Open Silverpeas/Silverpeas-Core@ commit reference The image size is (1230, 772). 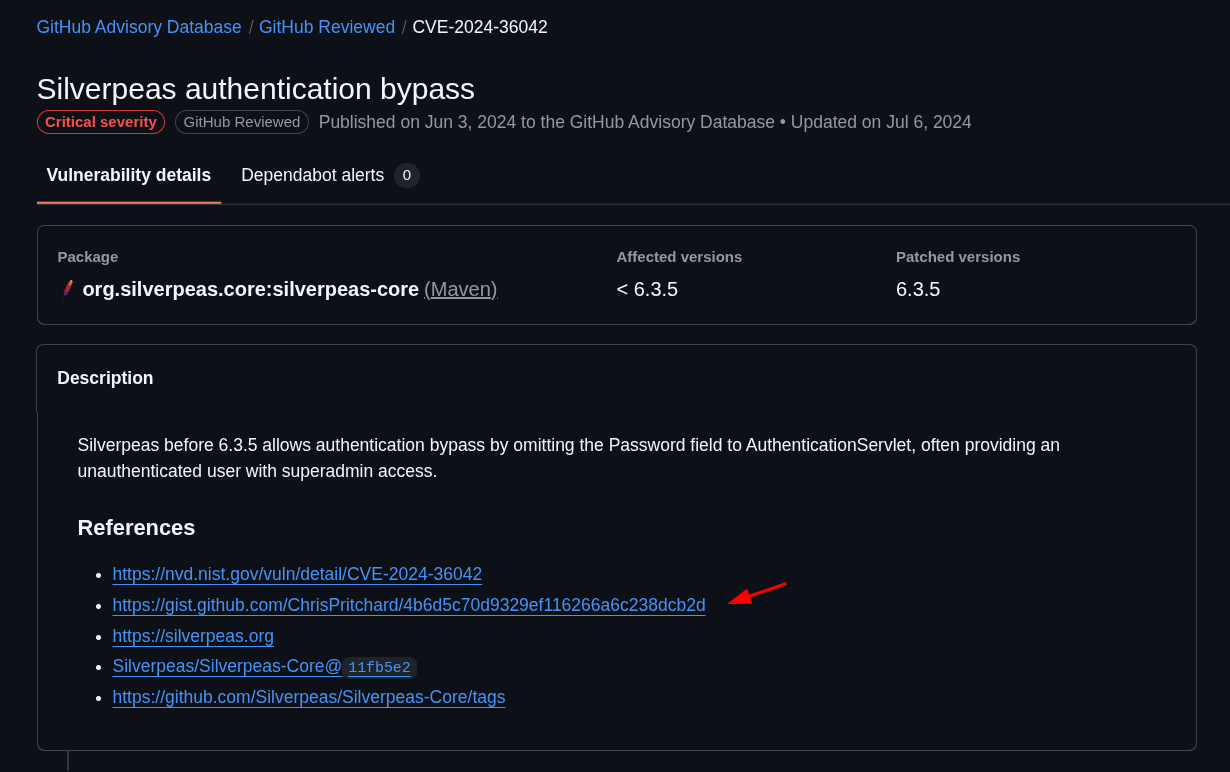[x=227, y=666]
